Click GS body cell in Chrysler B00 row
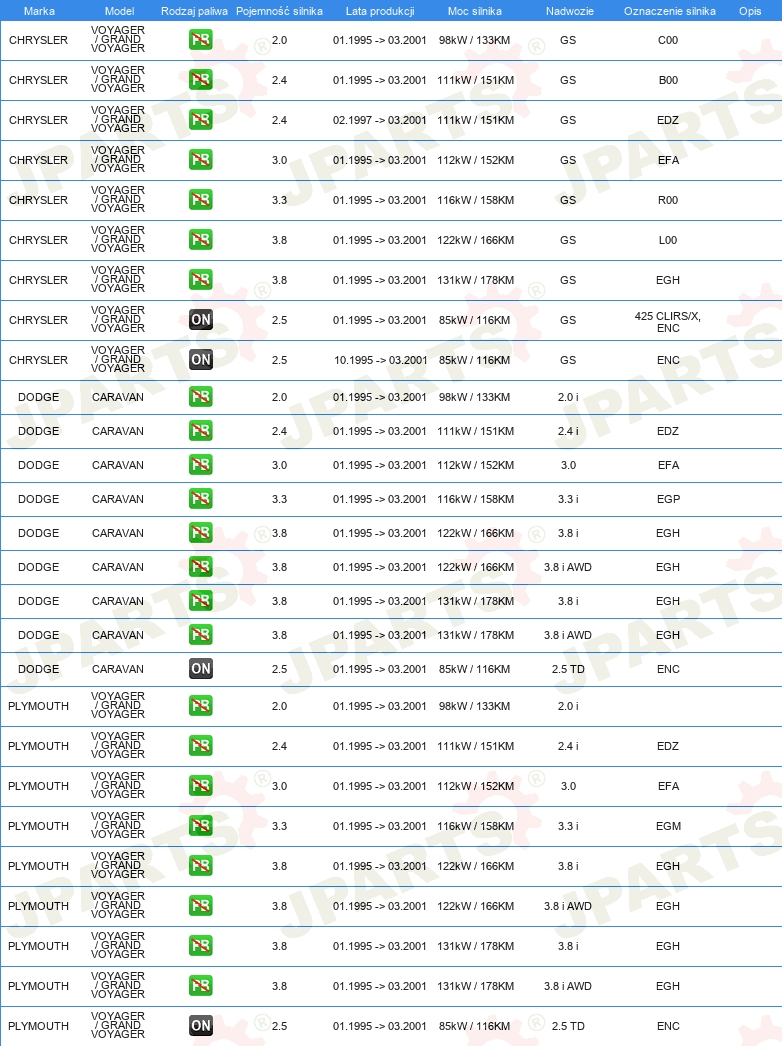782x1046 pixels. click(x=568, y=80)
